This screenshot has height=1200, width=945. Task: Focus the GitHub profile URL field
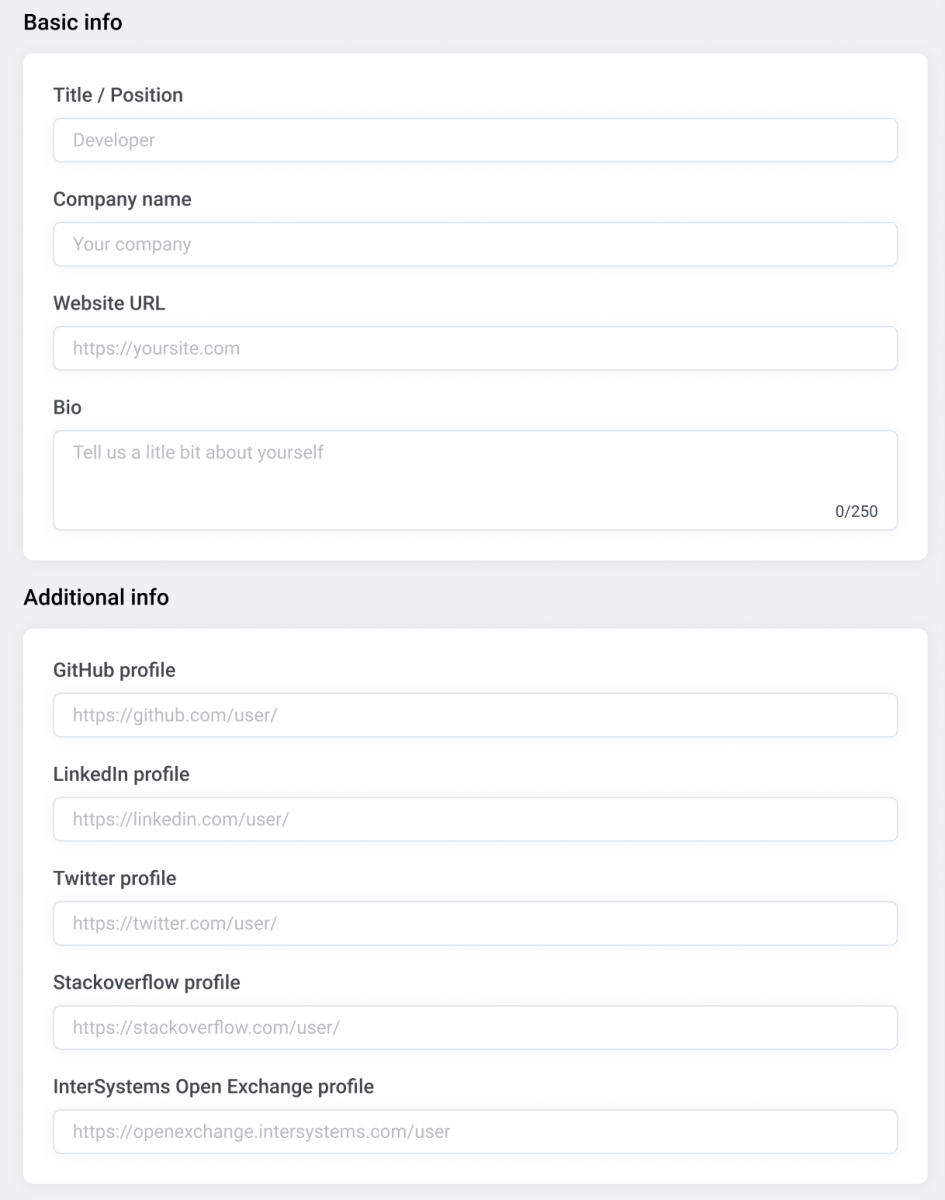475,715
